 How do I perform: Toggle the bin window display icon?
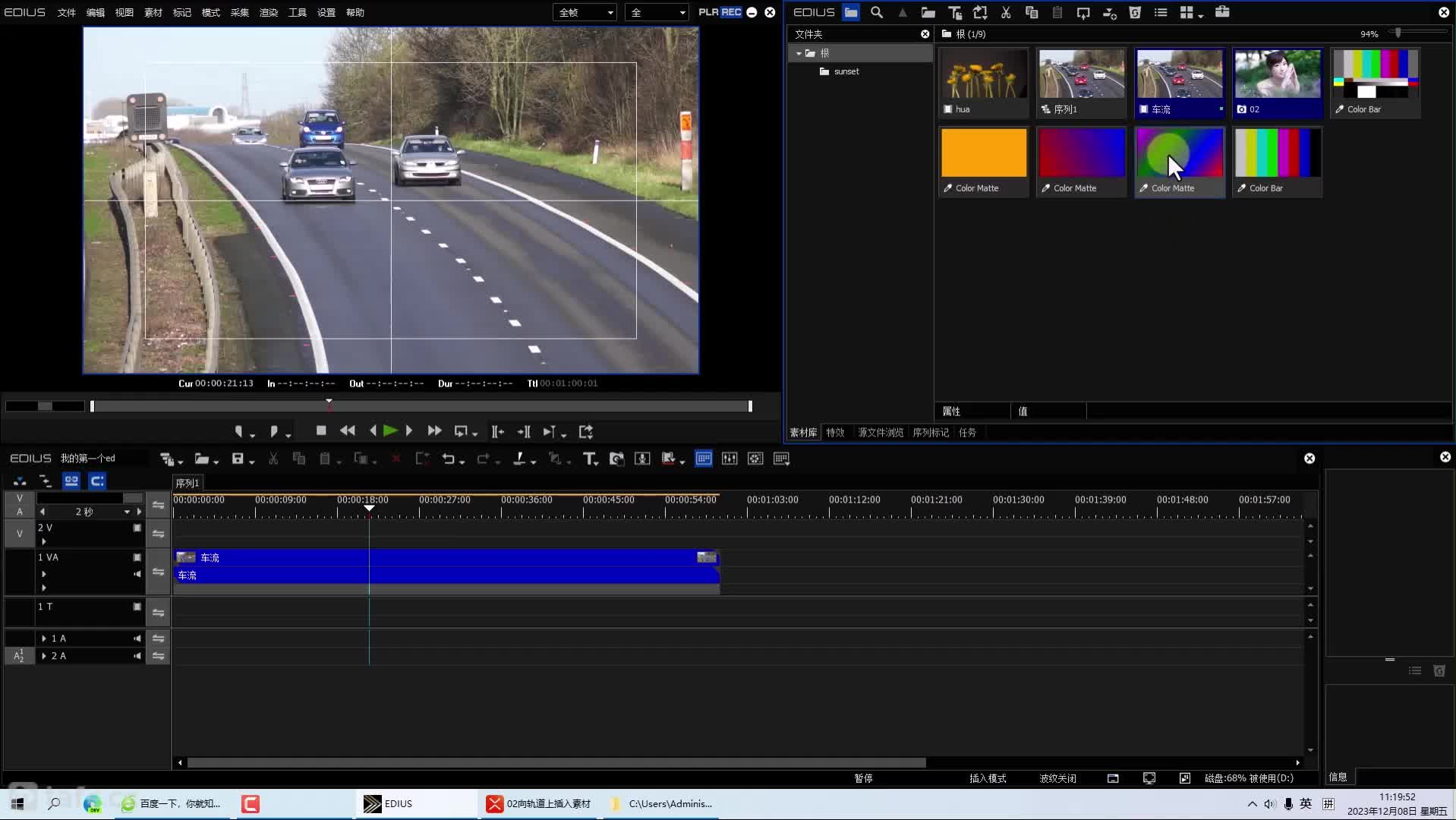pyautogui.click(x=704, y=459)
